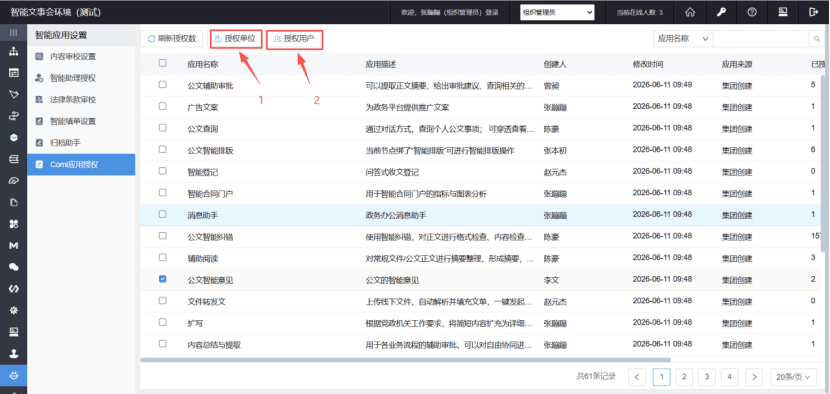This screenshot has height=394, width=830.
Task: Click the computer monitor icon in left rail
Action: 14,332
